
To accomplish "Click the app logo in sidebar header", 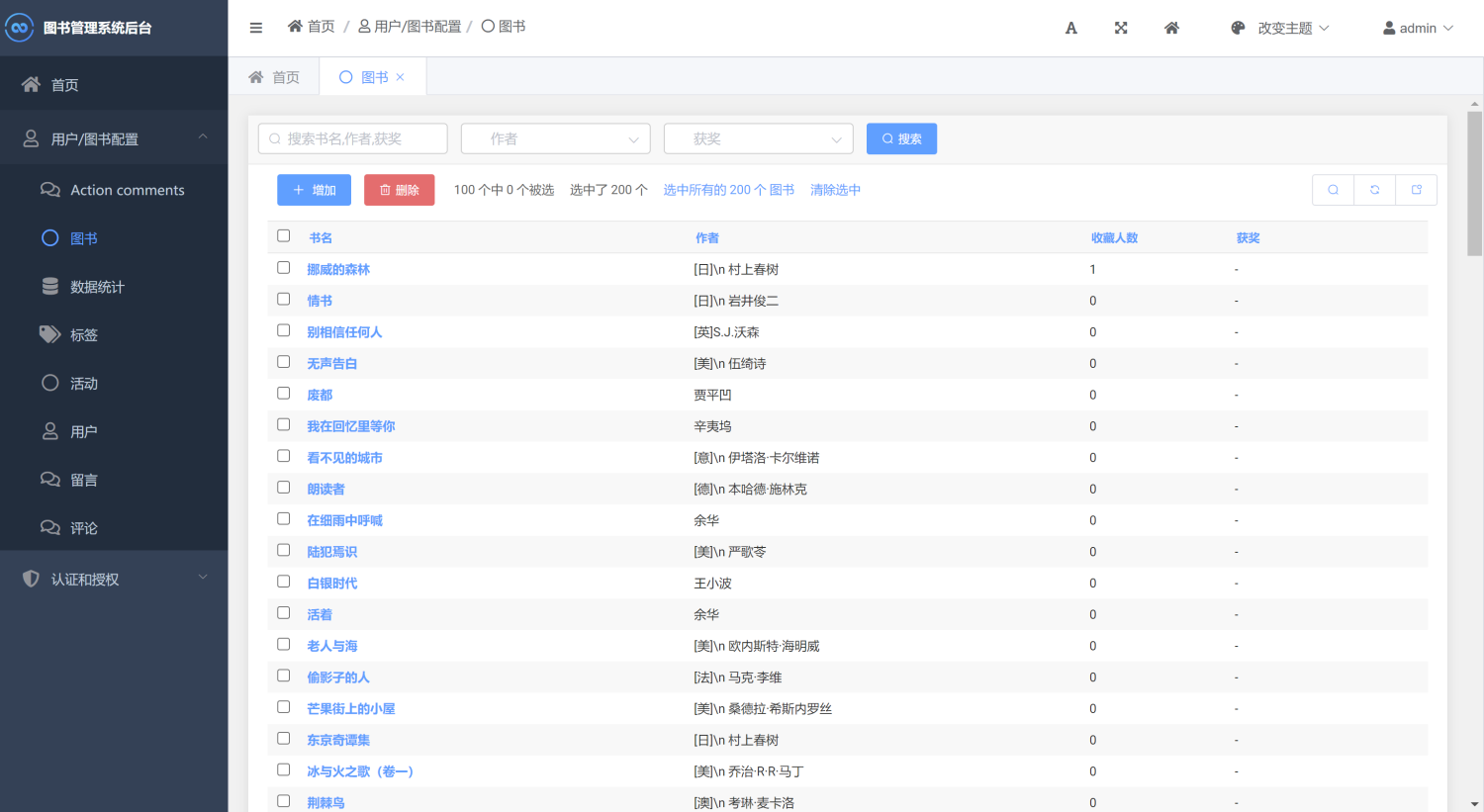I will point(19,28).
